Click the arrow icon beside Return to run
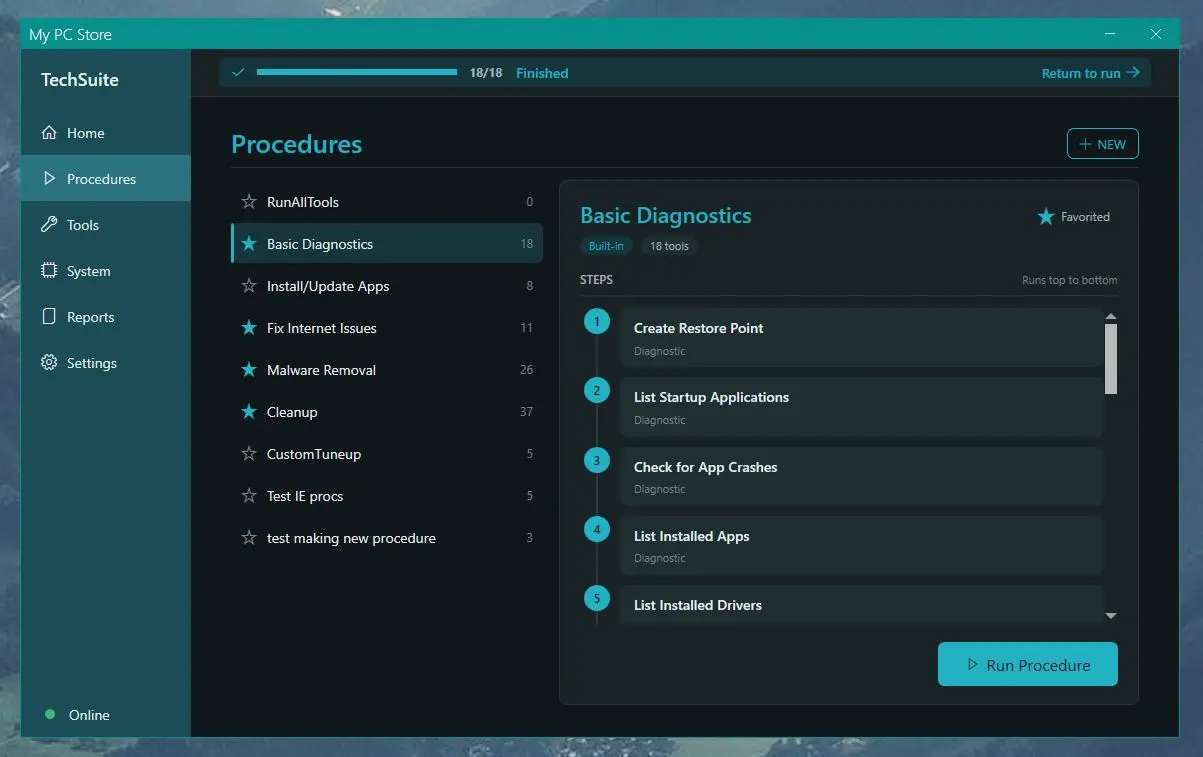 click(1133, 73)
